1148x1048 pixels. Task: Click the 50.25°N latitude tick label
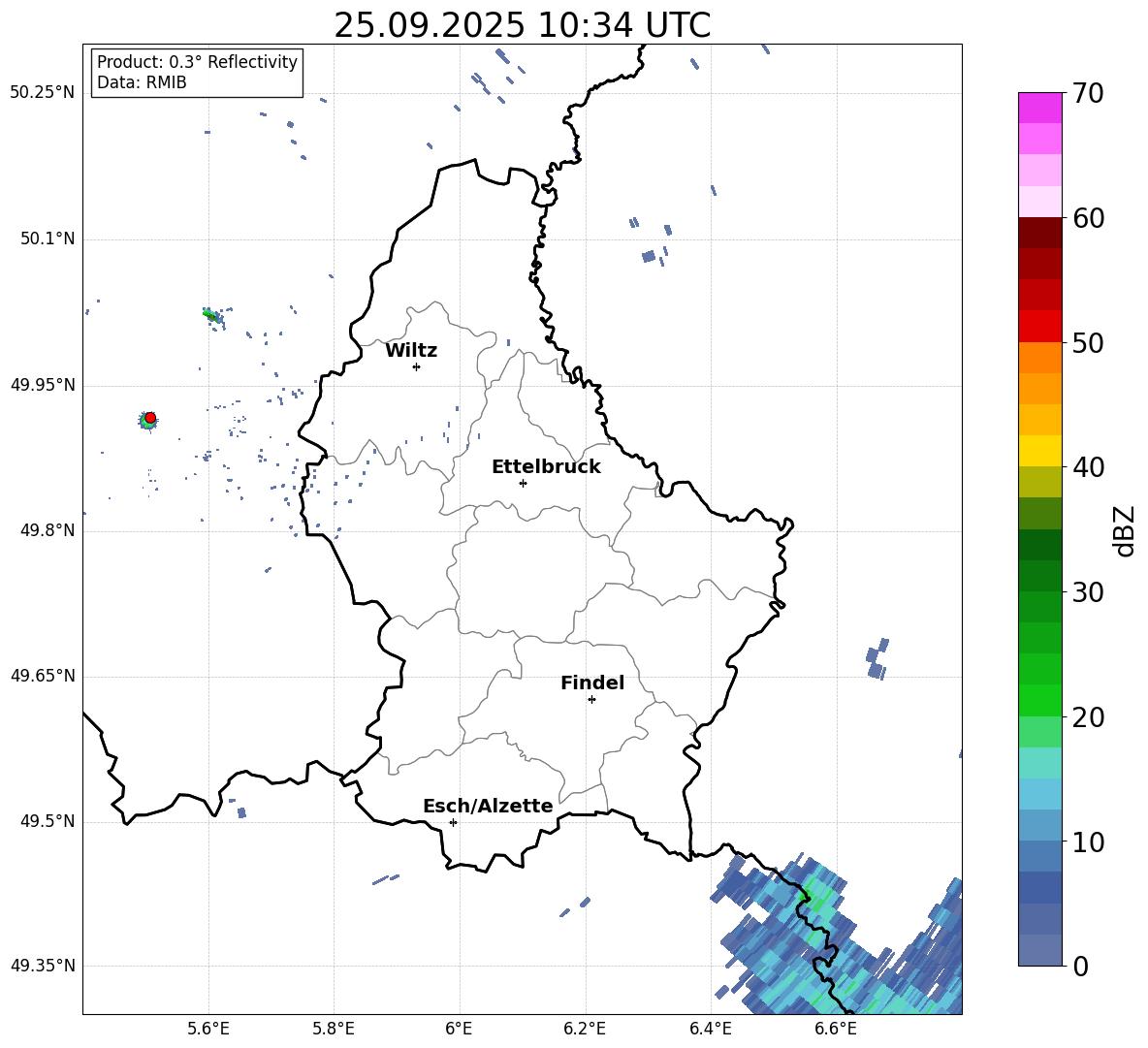[43, 93]
